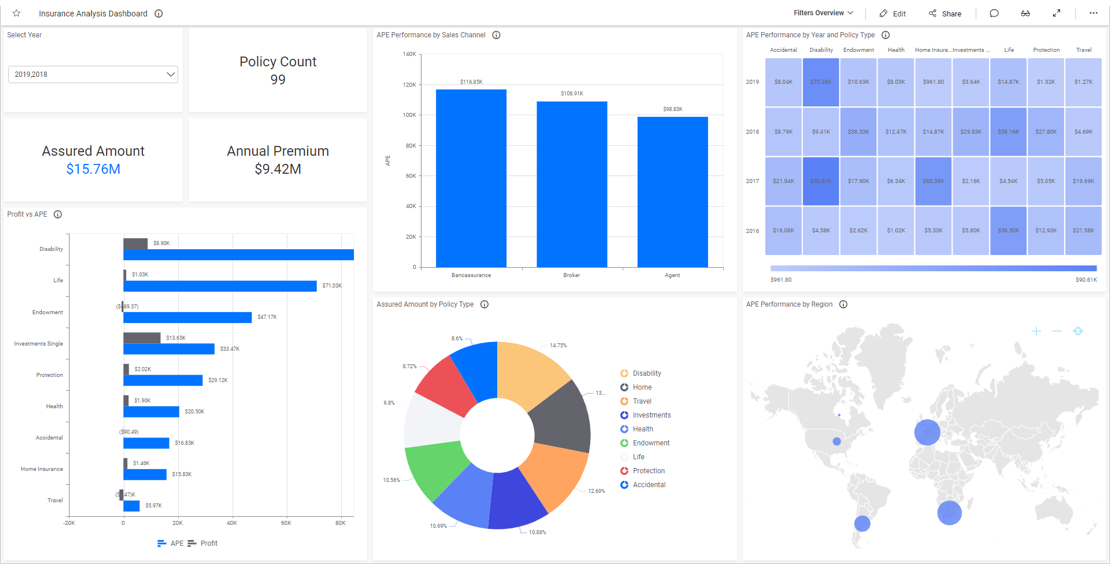This screenshot has height=564, width=1110.
Task: Click the glasses view-mode icon
Action: (1025, 14)
